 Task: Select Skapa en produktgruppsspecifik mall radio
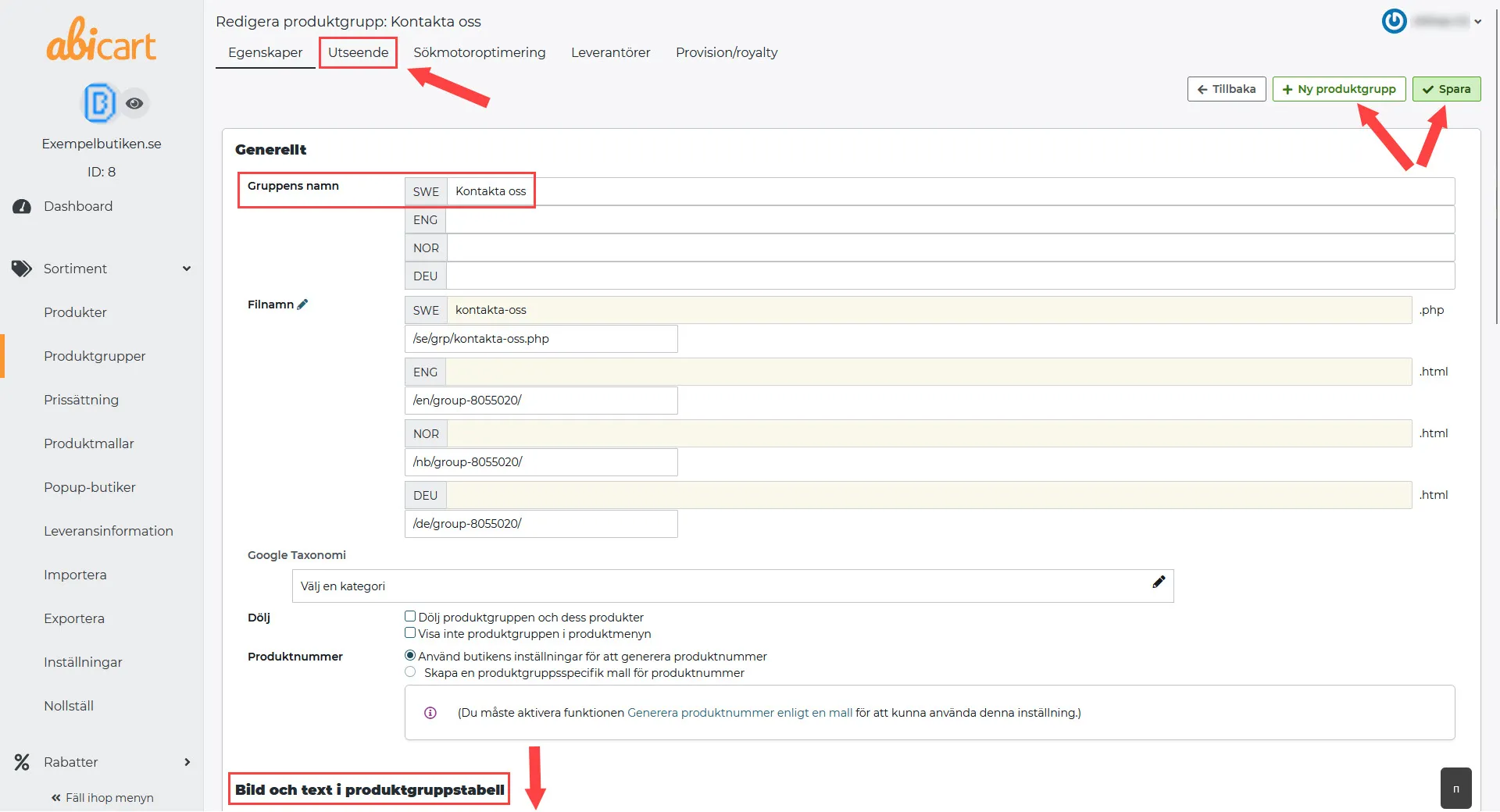tap(410, 672)
